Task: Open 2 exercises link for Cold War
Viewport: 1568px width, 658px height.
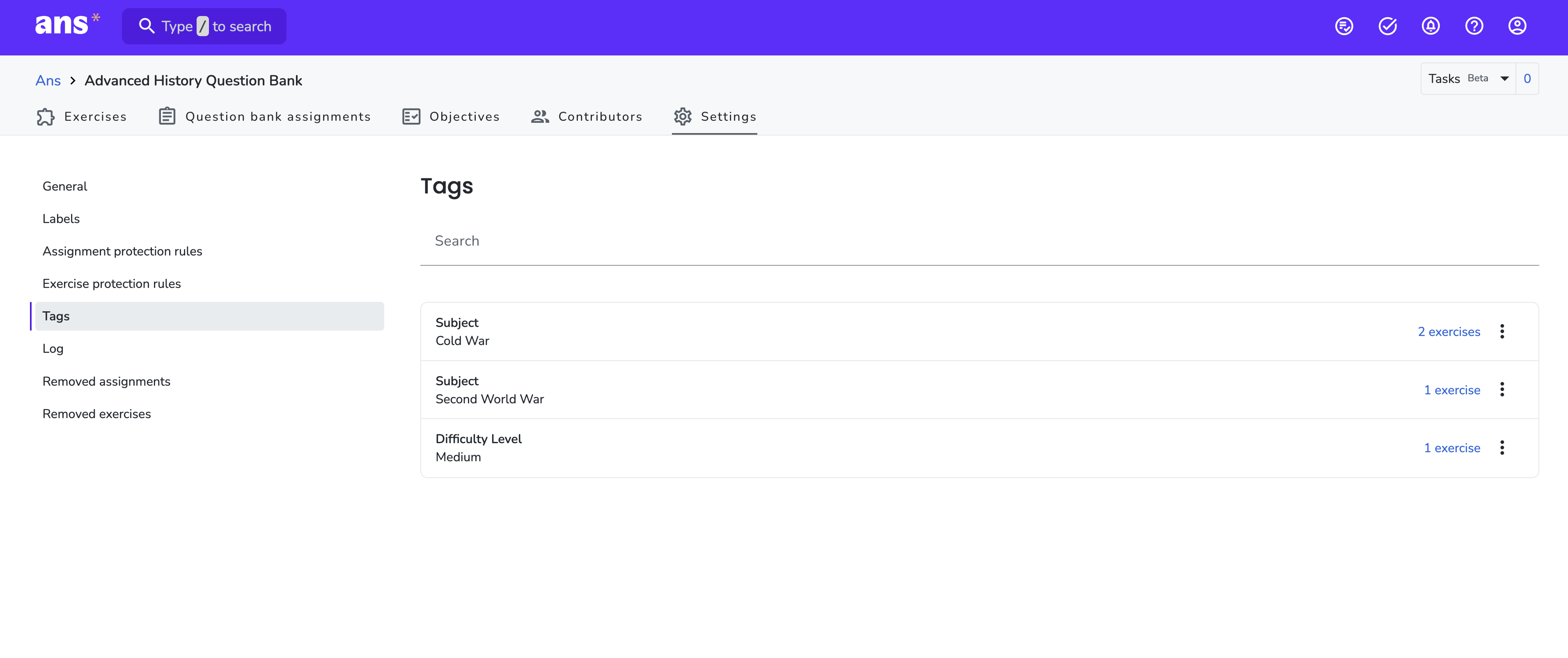Action: (x=1449, y=331)
